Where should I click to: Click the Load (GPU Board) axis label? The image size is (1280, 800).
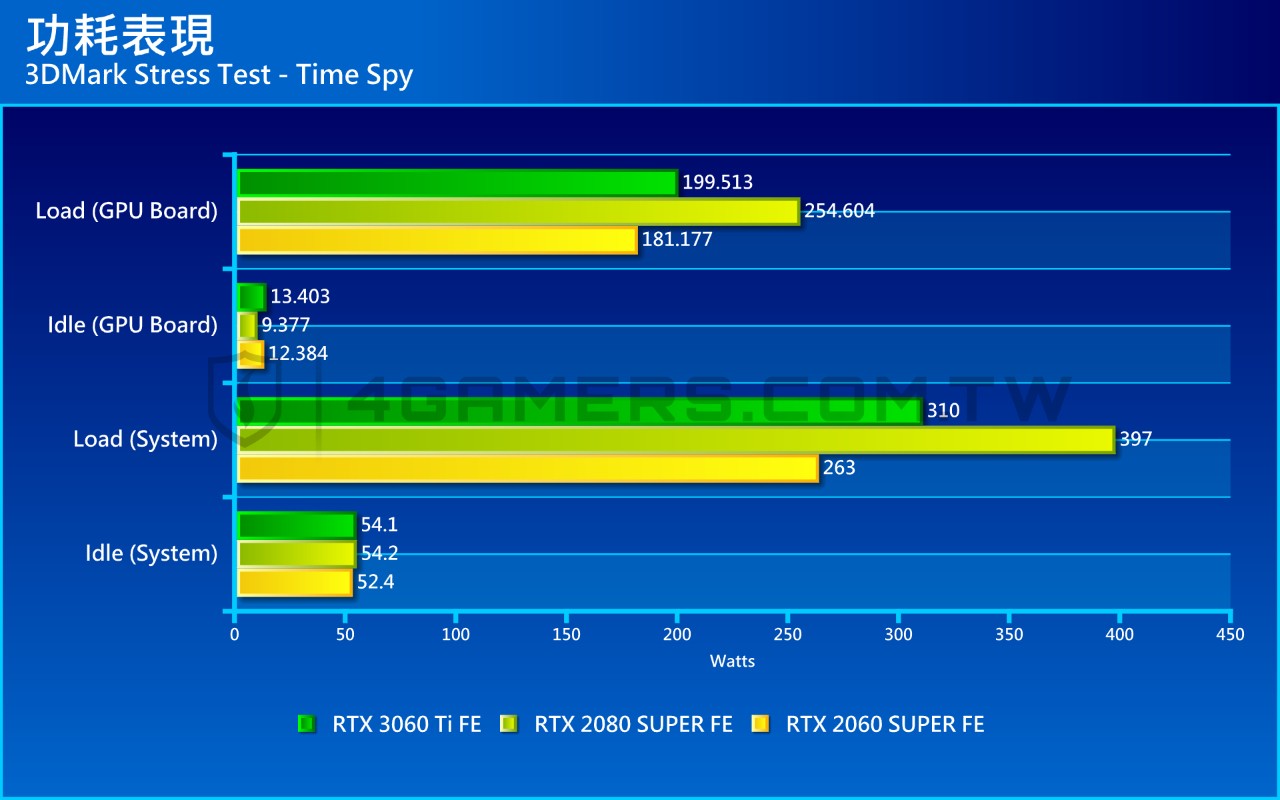[x=126, y=211]
